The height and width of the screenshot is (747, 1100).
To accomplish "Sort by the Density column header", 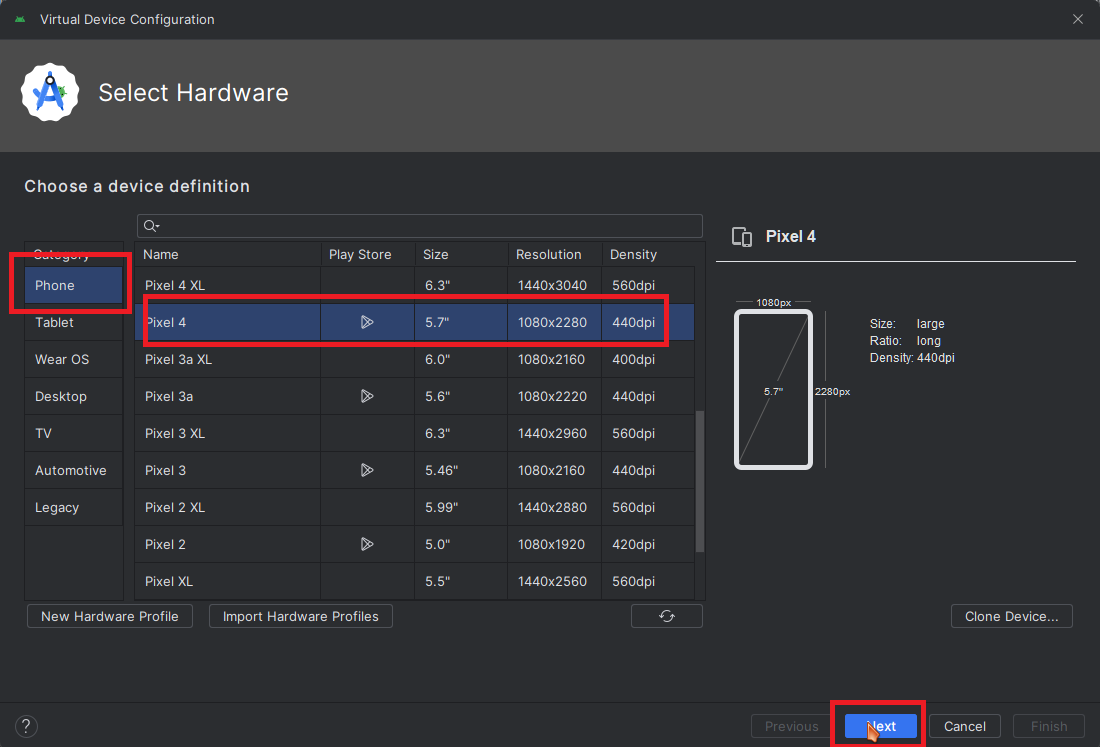I will coord(648,255).
